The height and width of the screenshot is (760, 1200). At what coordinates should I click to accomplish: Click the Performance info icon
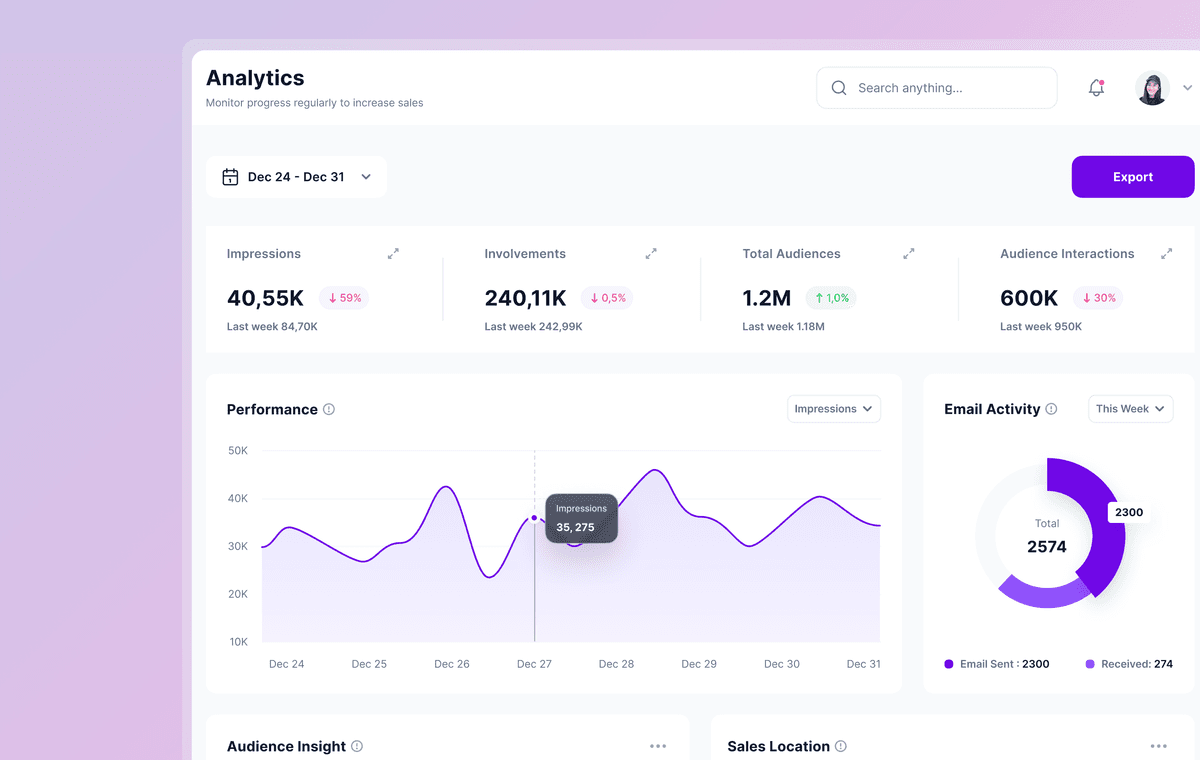click(329, 409)
